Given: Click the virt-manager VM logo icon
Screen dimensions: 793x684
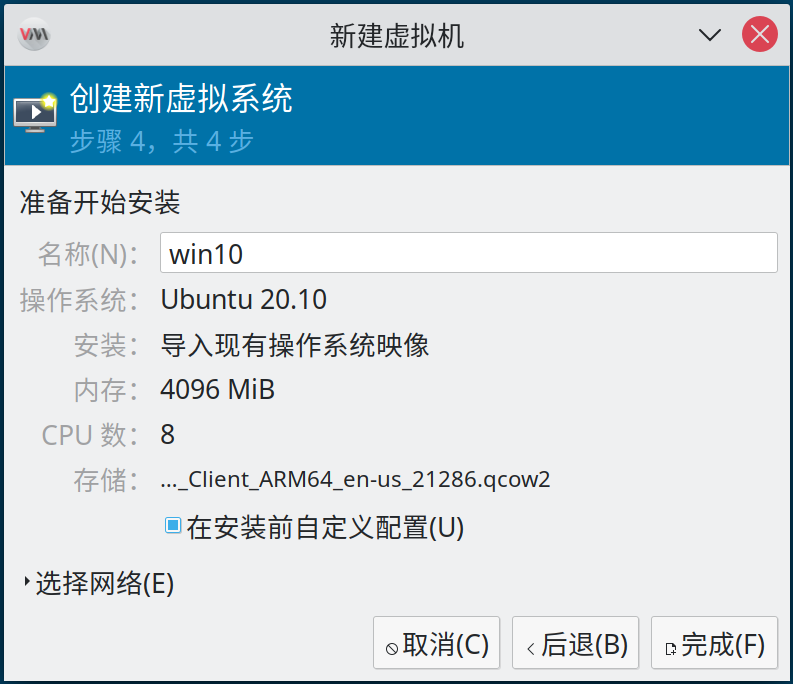Looking at the screenshot, I should [x=34, y=34].
